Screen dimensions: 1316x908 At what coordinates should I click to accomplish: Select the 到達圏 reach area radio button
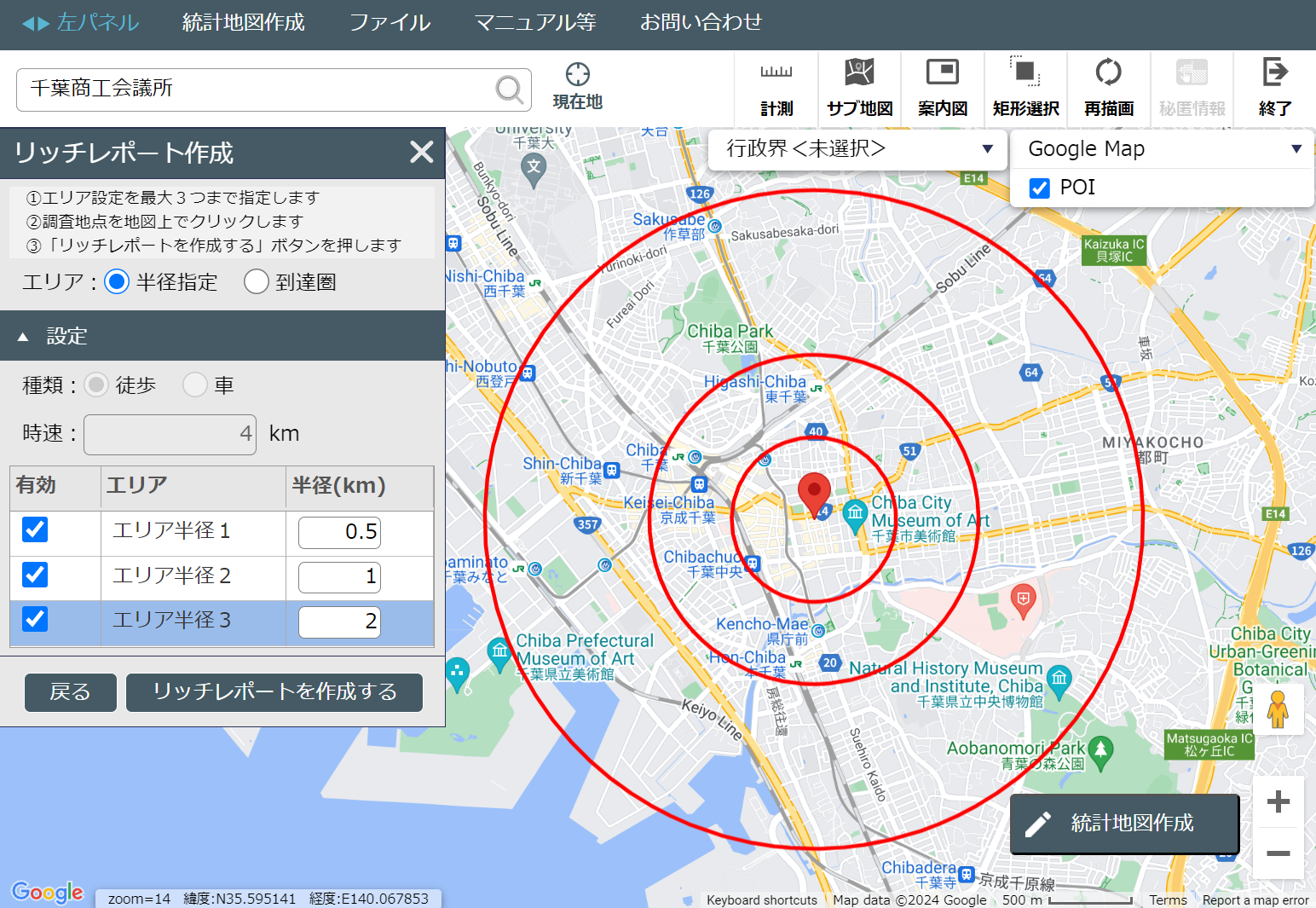click(x=257, y=281)
